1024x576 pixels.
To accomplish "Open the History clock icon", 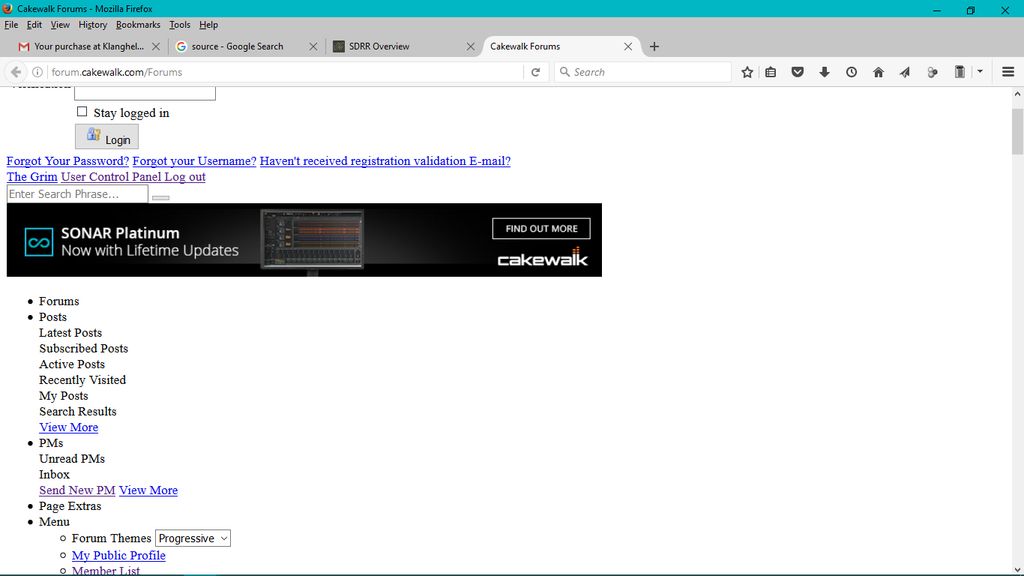I will (851, 72).
